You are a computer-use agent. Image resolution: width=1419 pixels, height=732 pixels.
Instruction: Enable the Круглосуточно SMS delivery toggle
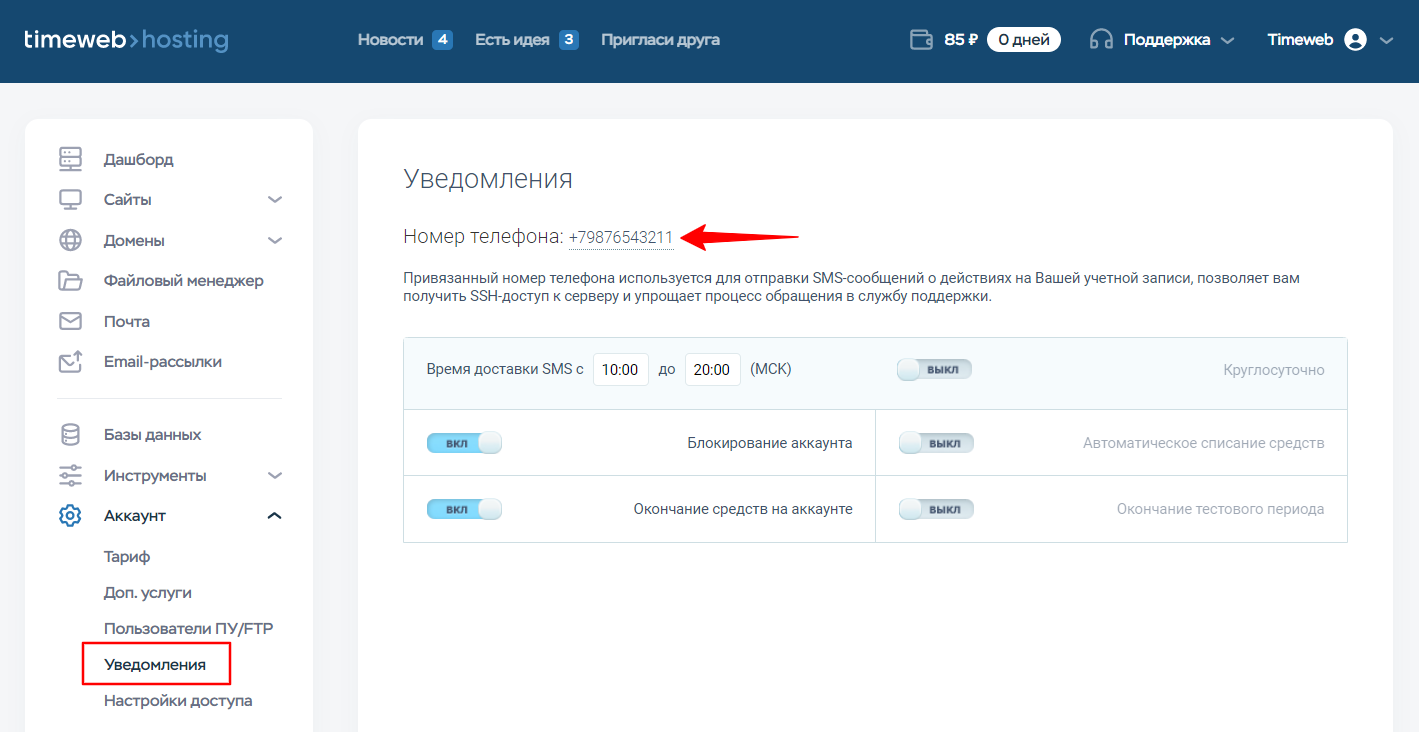(934, 370)
